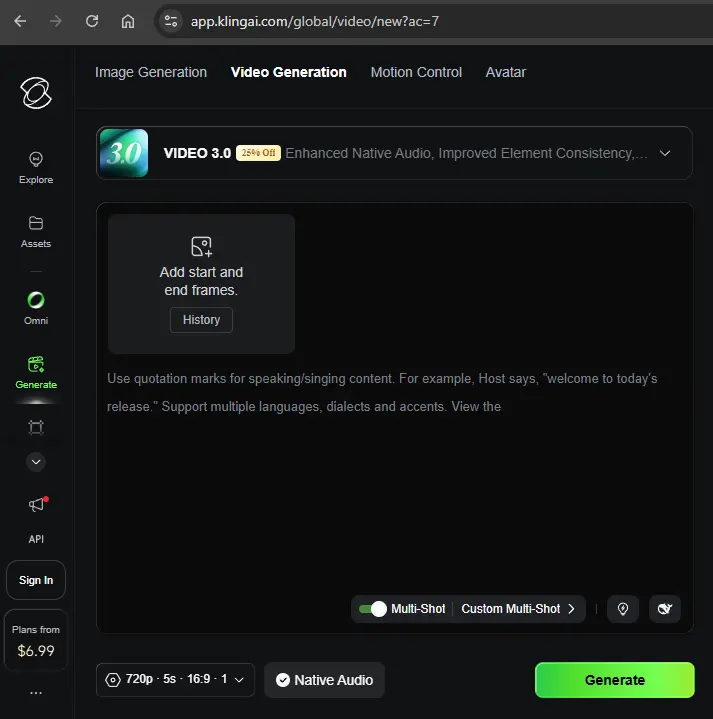
Task: Click the browser forward arrow
Action: click(55, 21)
